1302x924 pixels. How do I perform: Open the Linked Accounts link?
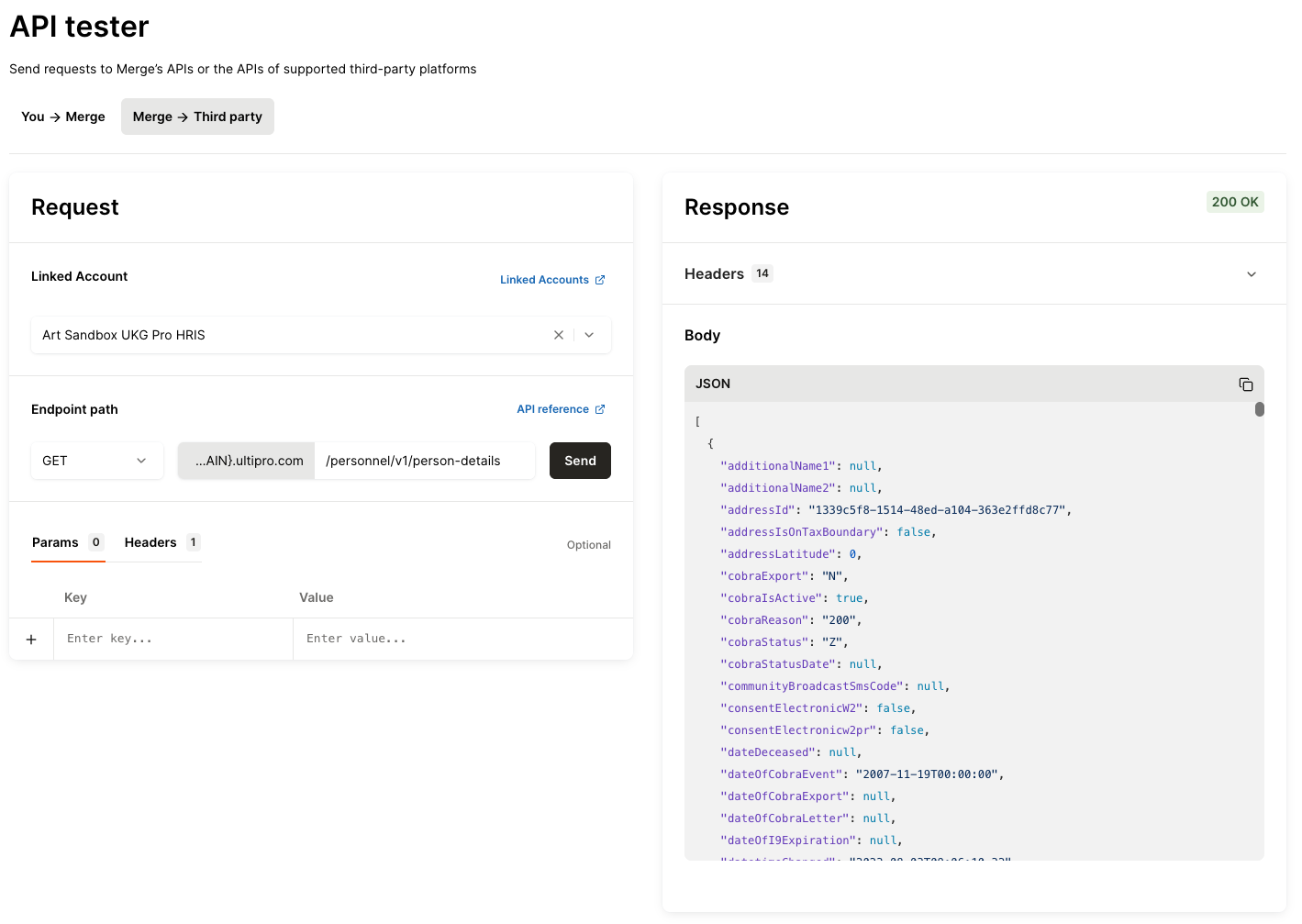pyautogui.click(x=544, y=280)
